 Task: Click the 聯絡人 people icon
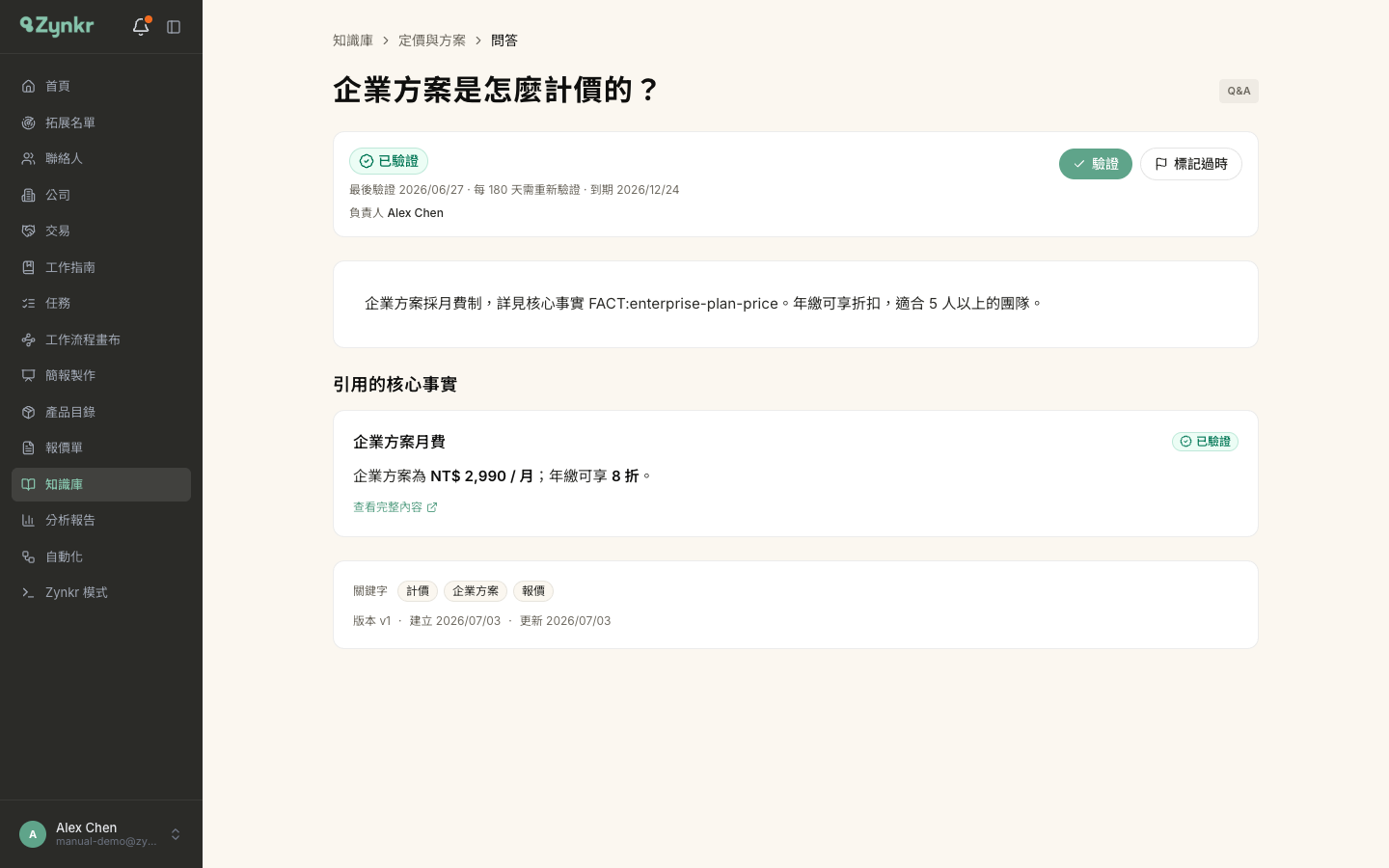(29, 158)
